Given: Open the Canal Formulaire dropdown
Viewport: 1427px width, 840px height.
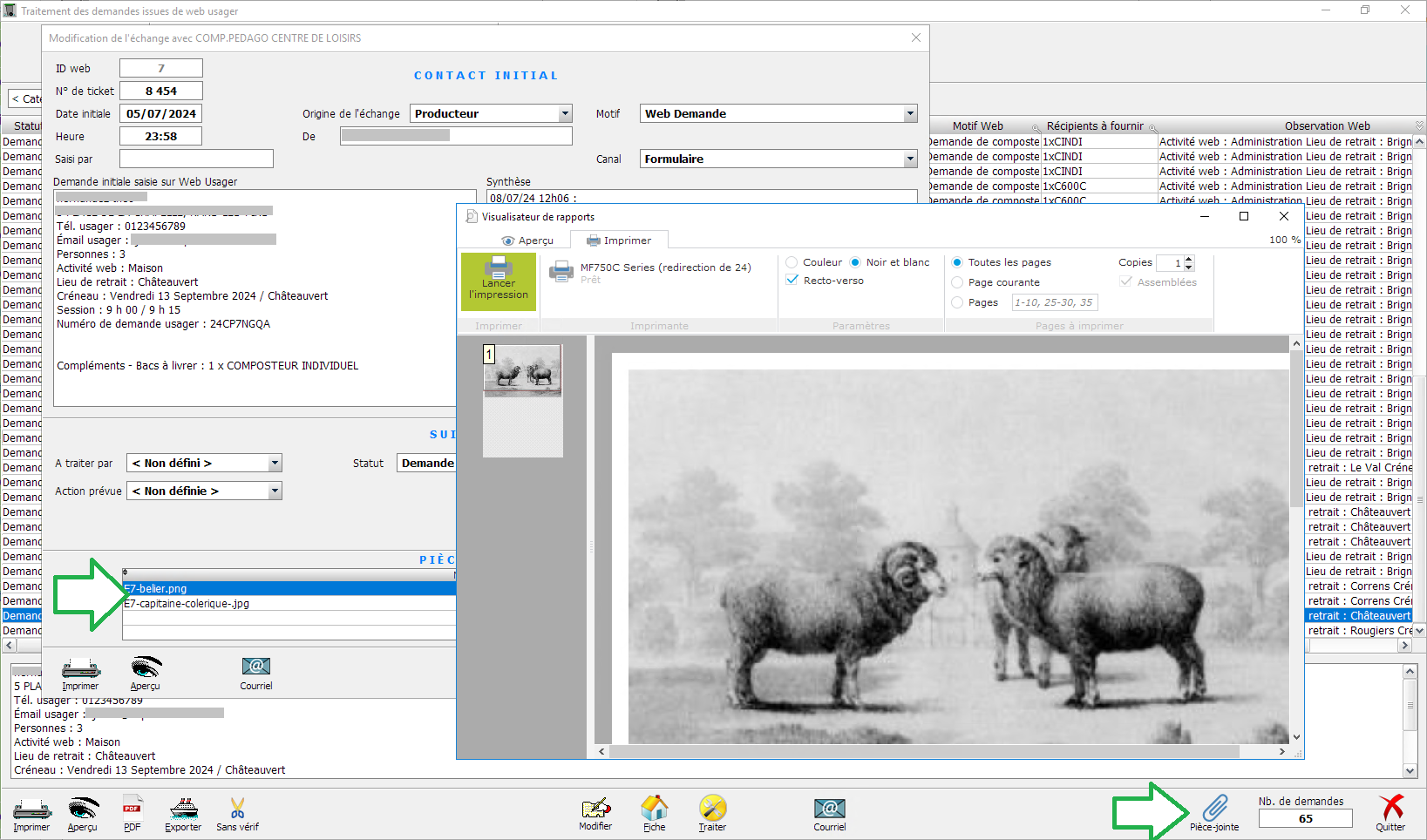Looking at the screenshot, I should [x=910, y=159].
